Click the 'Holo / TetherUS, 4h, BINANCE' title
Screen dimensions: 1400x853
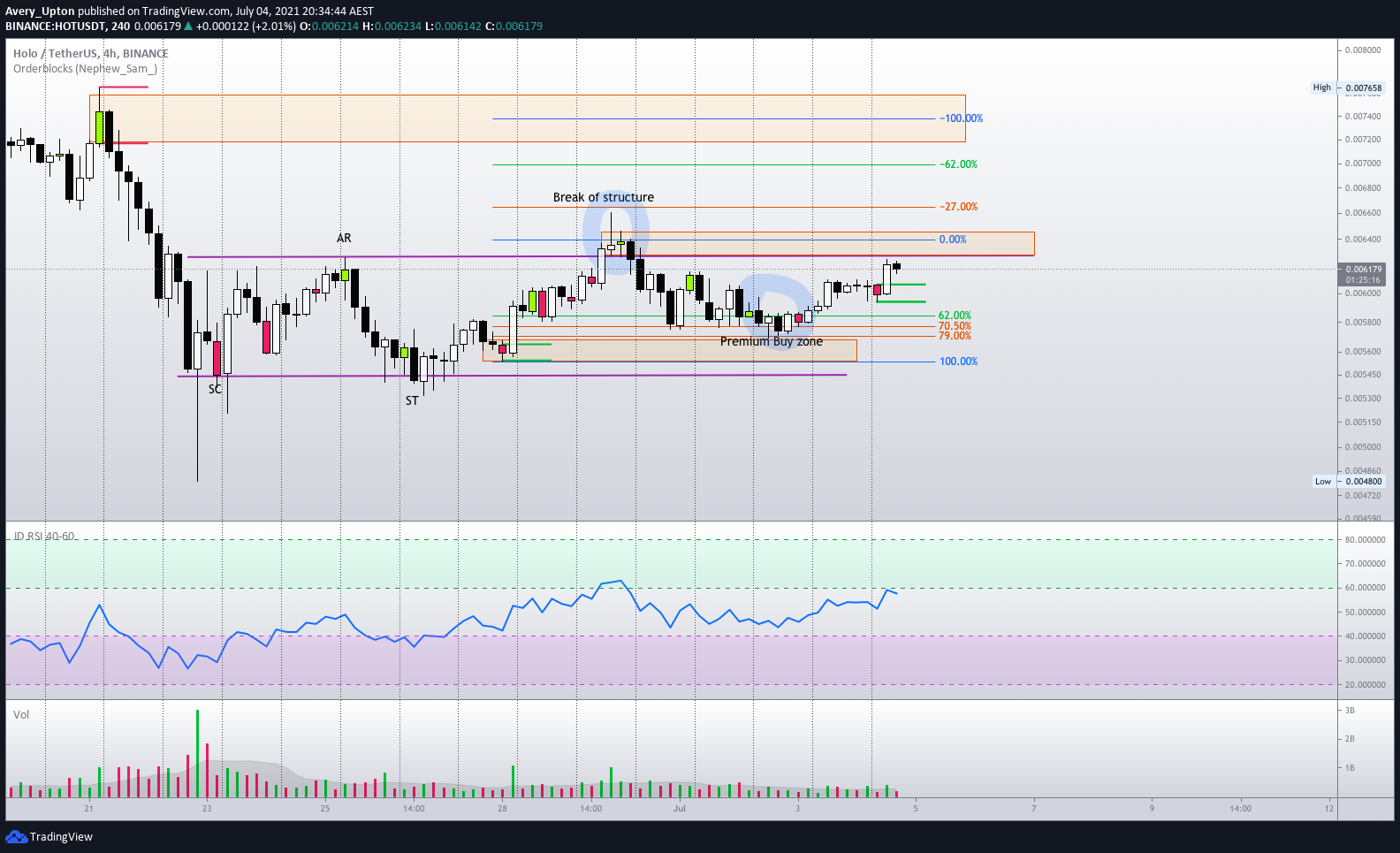[x=90, y=53]
